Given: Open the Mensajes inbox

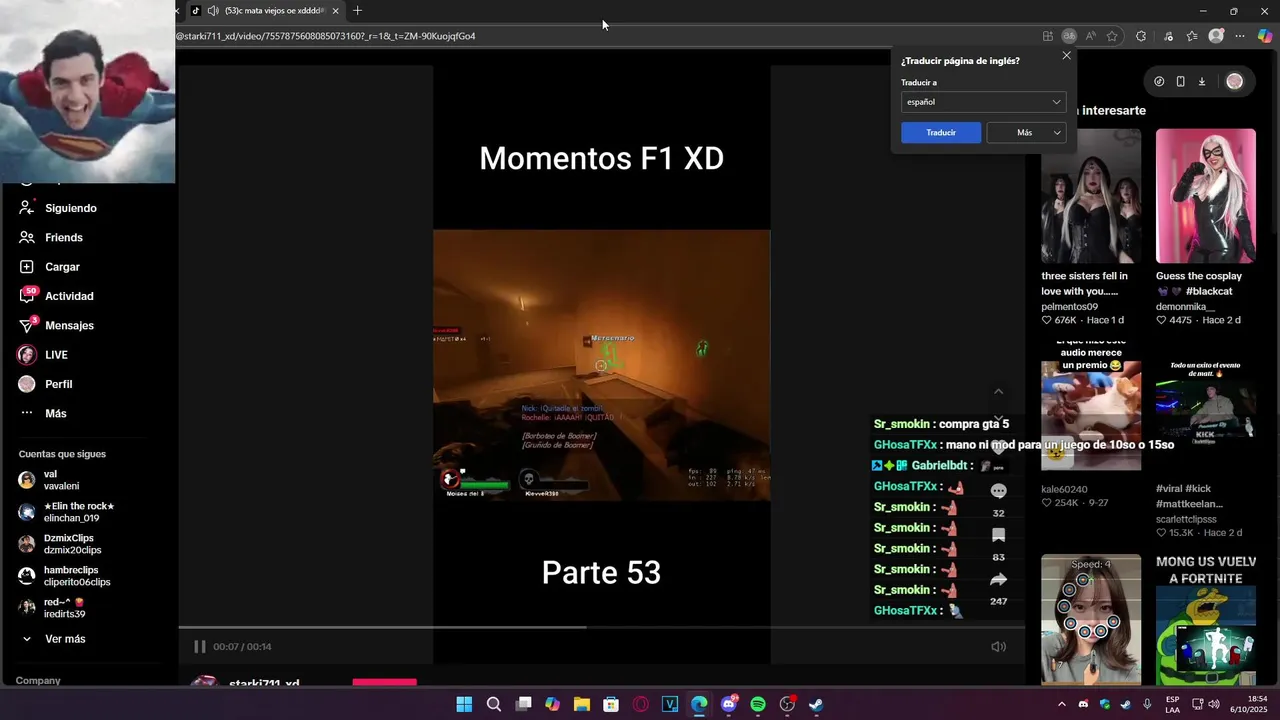Looking at the screenshot, I should (x=56, y=325).
